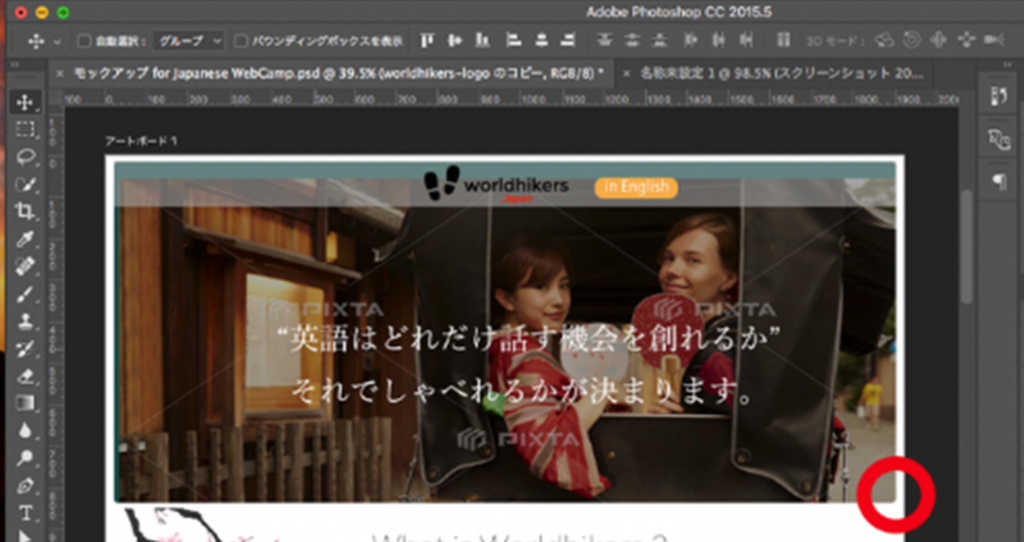Select the Move tool in the toolbox
The height and width of the screenshot is (542, 1024).
[x=25, y=103]
